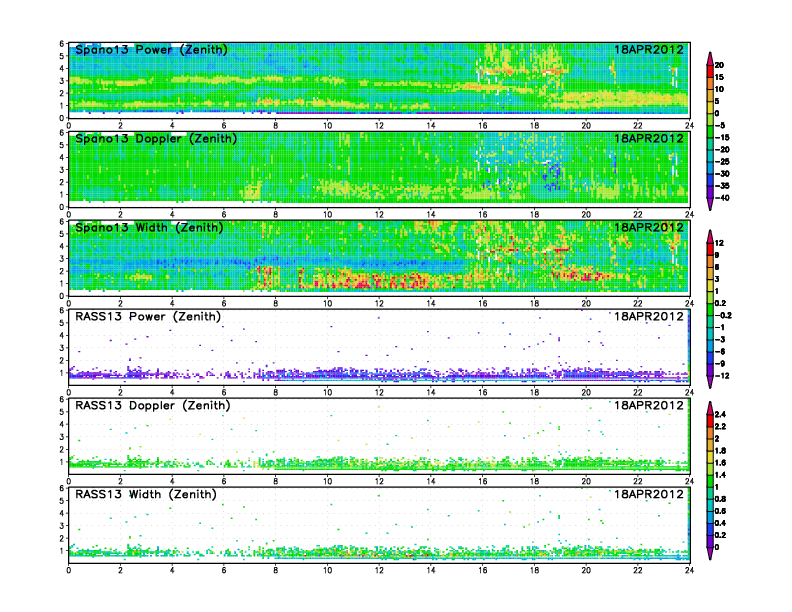This screenshot has height=612, width=792.
Task: Click the '0.4' colorbar tick label
Action: click(720, 523)
